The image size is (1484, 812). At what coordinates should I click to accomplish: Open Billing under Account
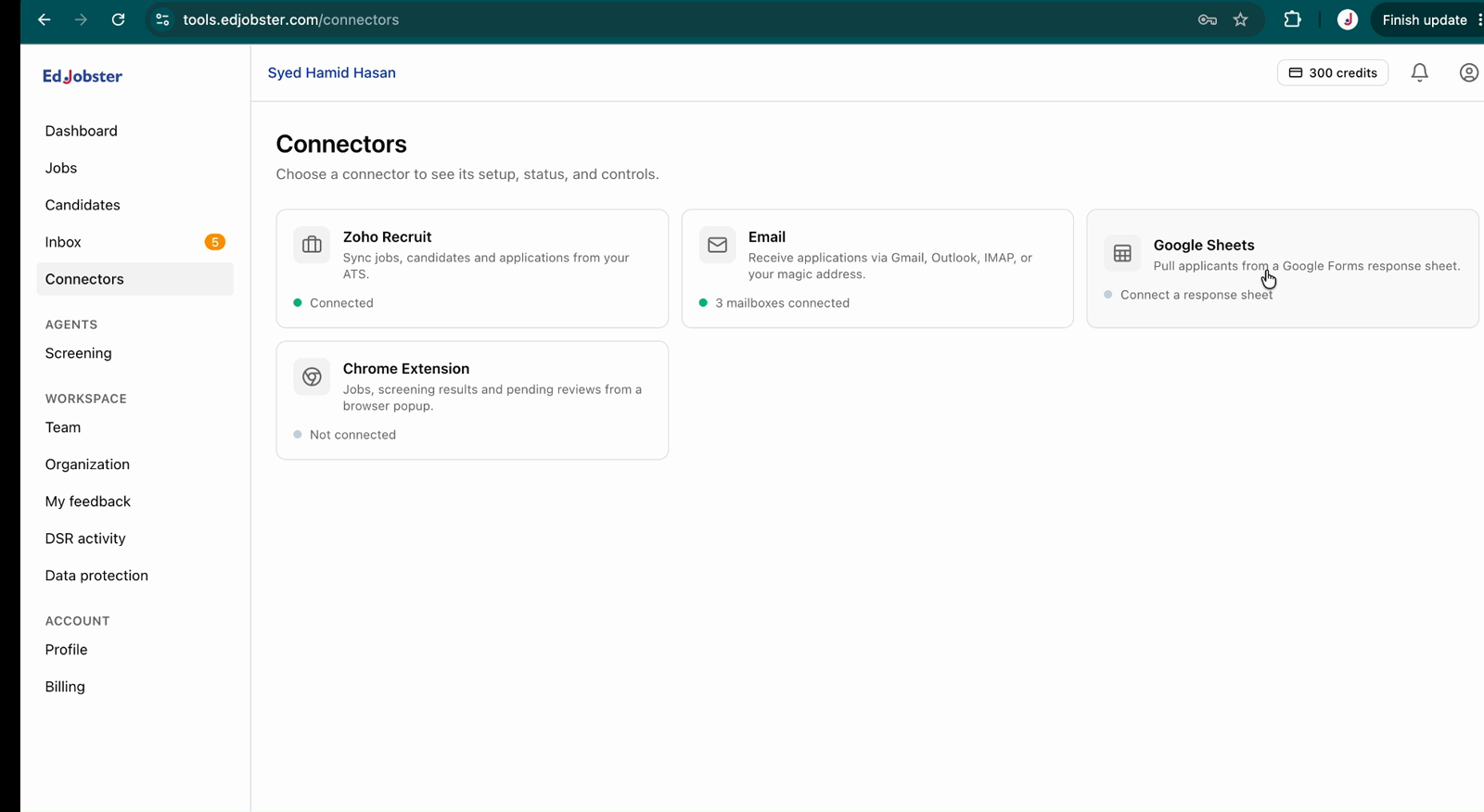point(135,687)
